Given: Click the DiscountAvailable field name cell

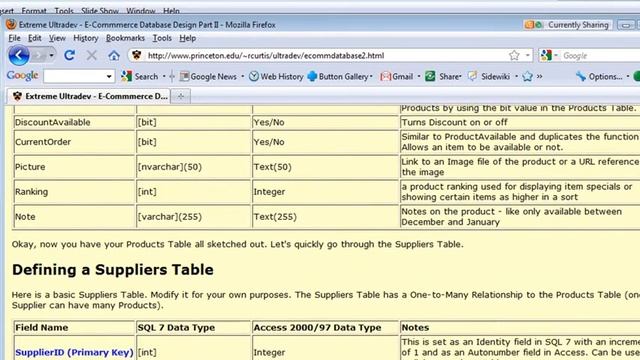Looking at the screenshot, I should click(74, 122).
